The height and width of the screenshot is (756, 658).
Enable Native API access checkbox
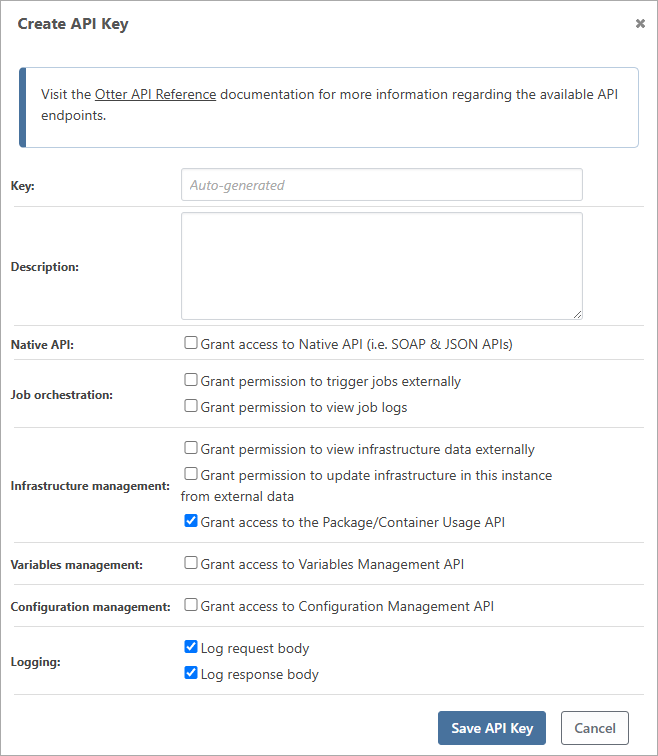pyautogui.click(x=191, y=343)
